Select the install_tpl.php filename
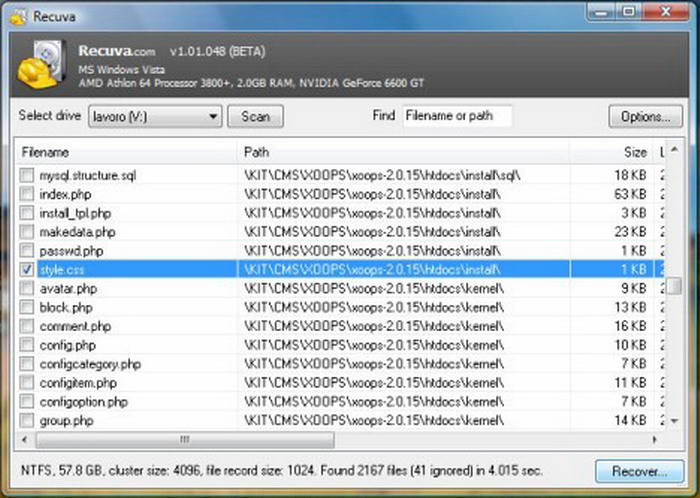700x498 pixels. (75, 213)
